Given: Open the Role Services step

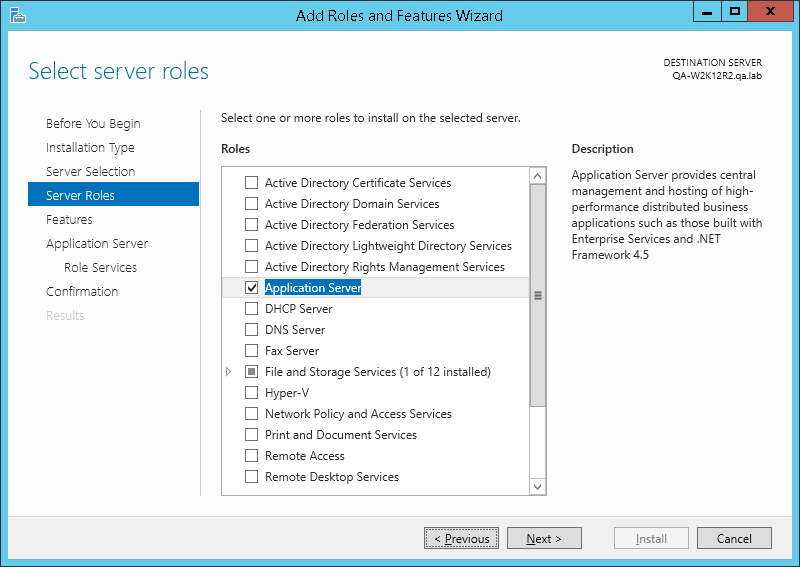Looking at the screenshot, I should tap(100, 268).
